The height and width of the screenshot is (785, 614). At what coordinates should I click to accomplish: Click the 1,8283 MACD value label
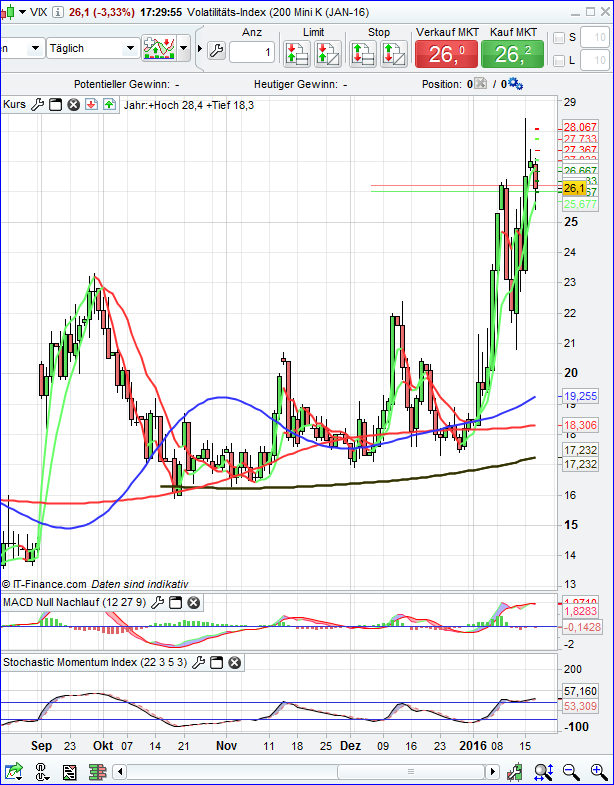pos(580,611)
